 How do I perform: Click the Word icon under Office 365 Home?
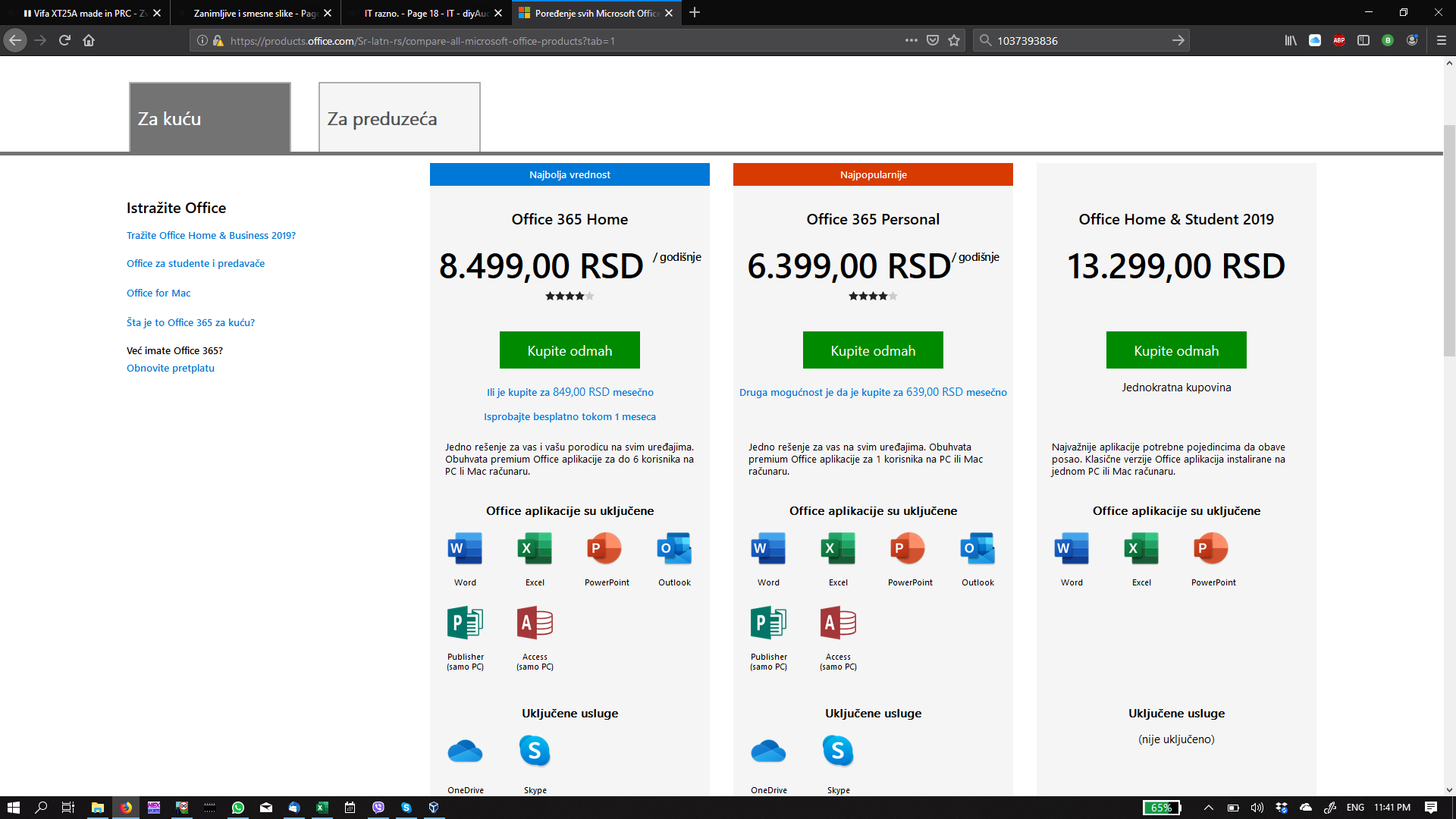(465, 548)
